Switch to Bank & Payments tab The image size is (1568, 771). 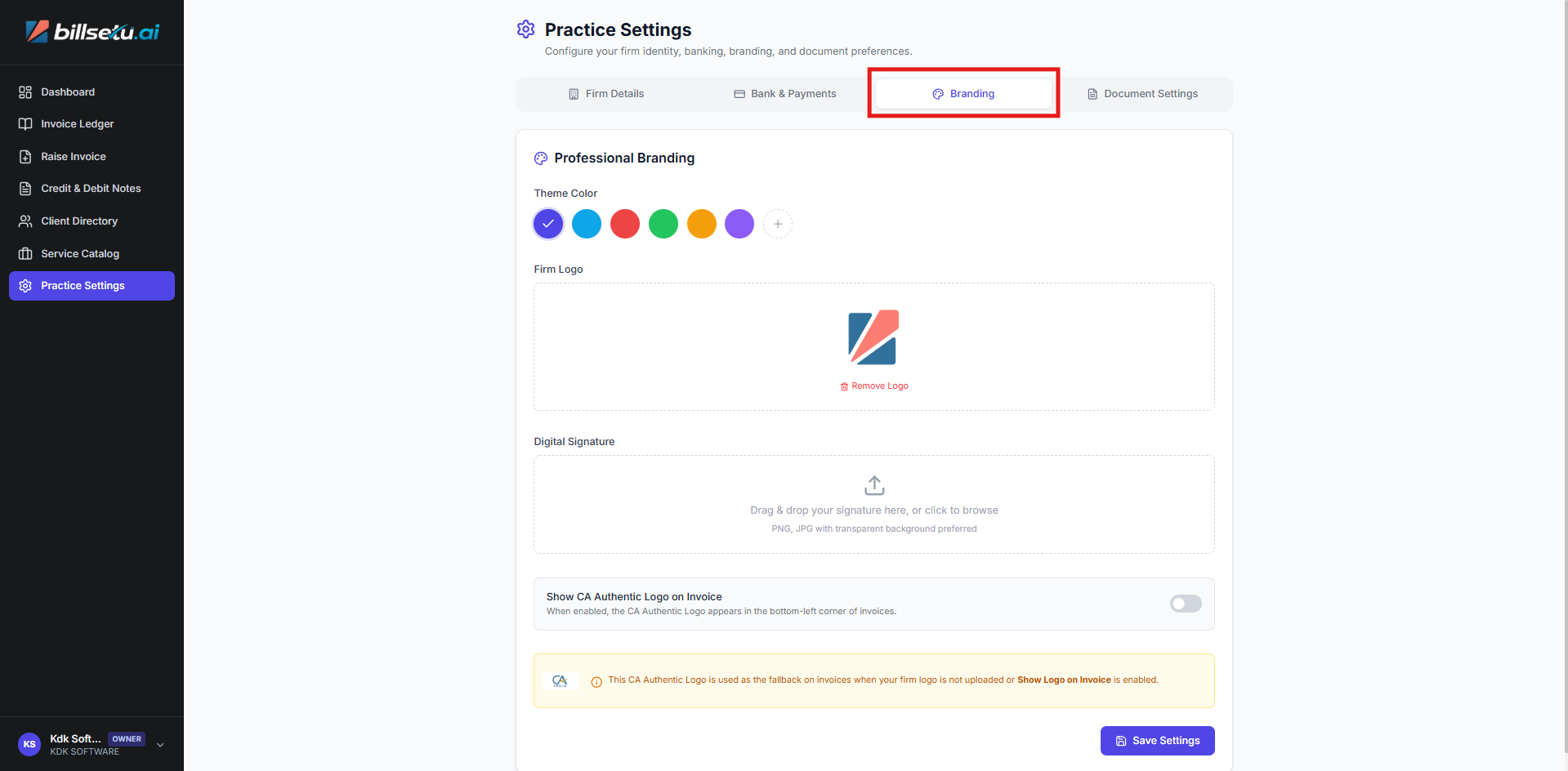pyautogui.click(x=784, y=94)
